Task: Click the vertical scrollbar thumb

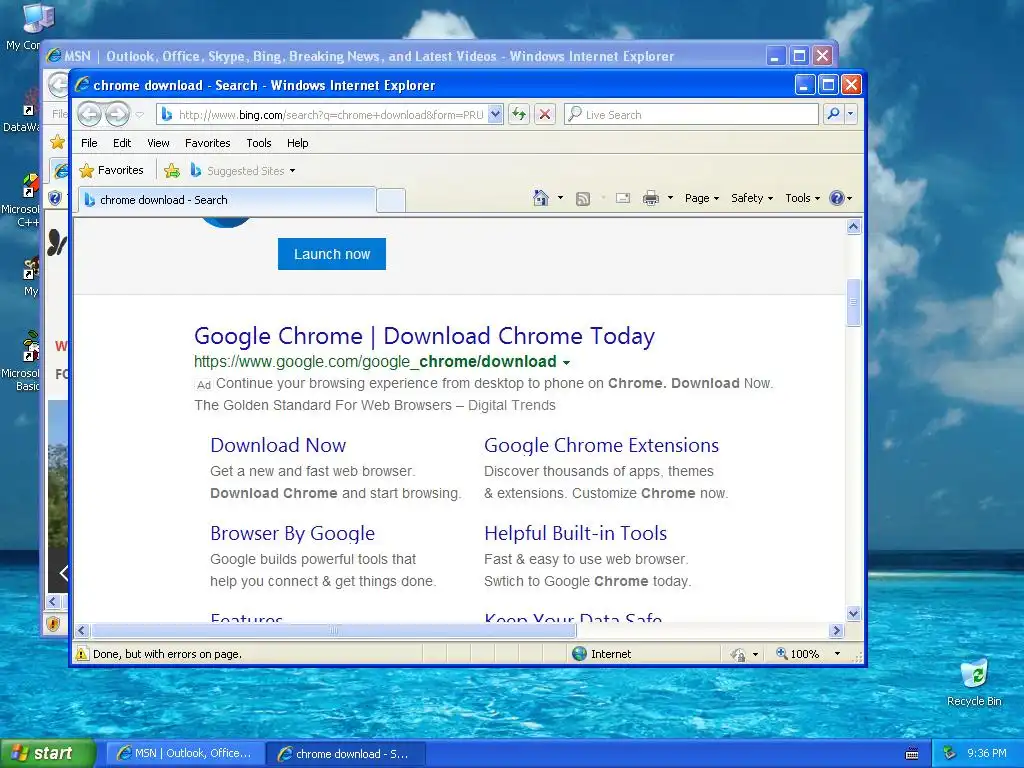Action: tap(854, 302)
